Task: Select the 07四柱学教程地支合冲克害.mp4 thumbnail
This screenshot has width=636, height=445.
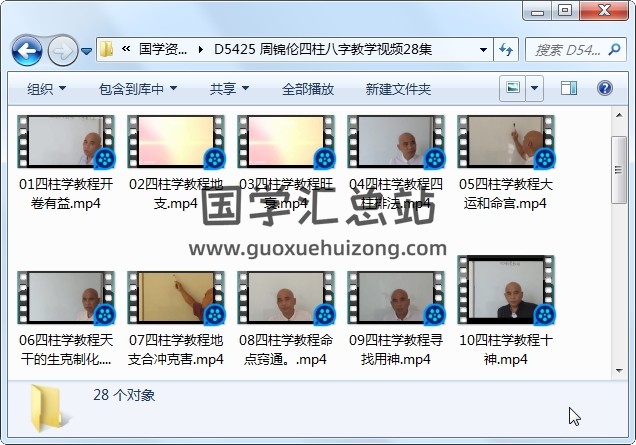Action: point(176,298)
